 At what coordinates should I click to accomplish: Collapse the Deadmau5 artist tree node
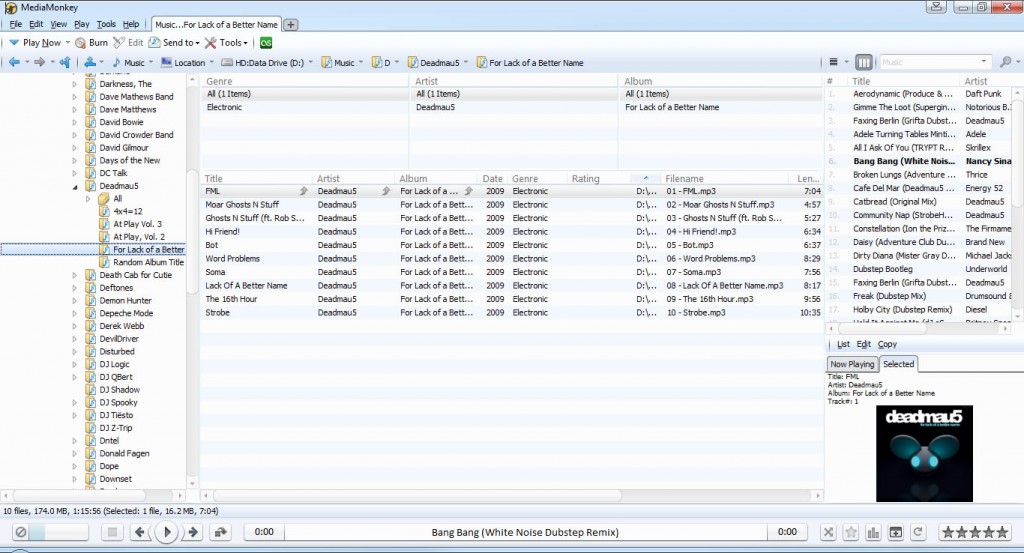[x=74, y=186]
